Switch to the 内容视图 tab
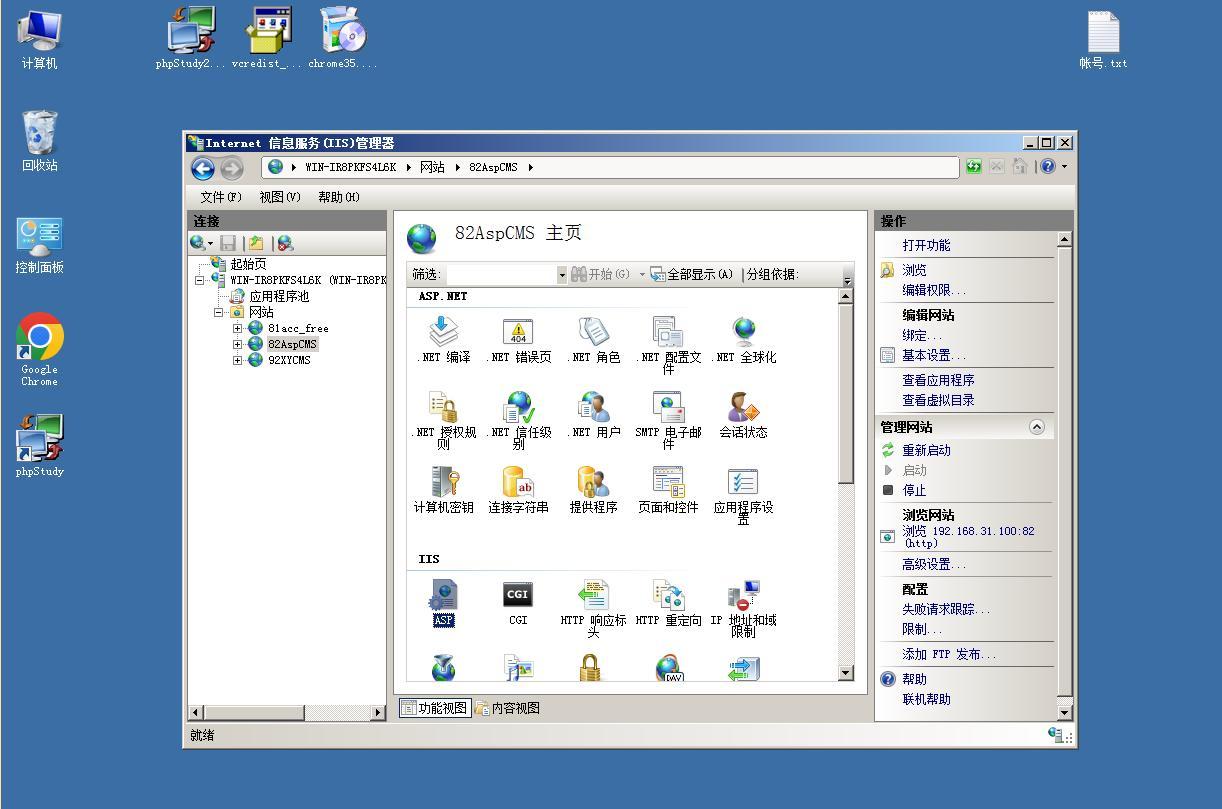 (x=507, y=708)
